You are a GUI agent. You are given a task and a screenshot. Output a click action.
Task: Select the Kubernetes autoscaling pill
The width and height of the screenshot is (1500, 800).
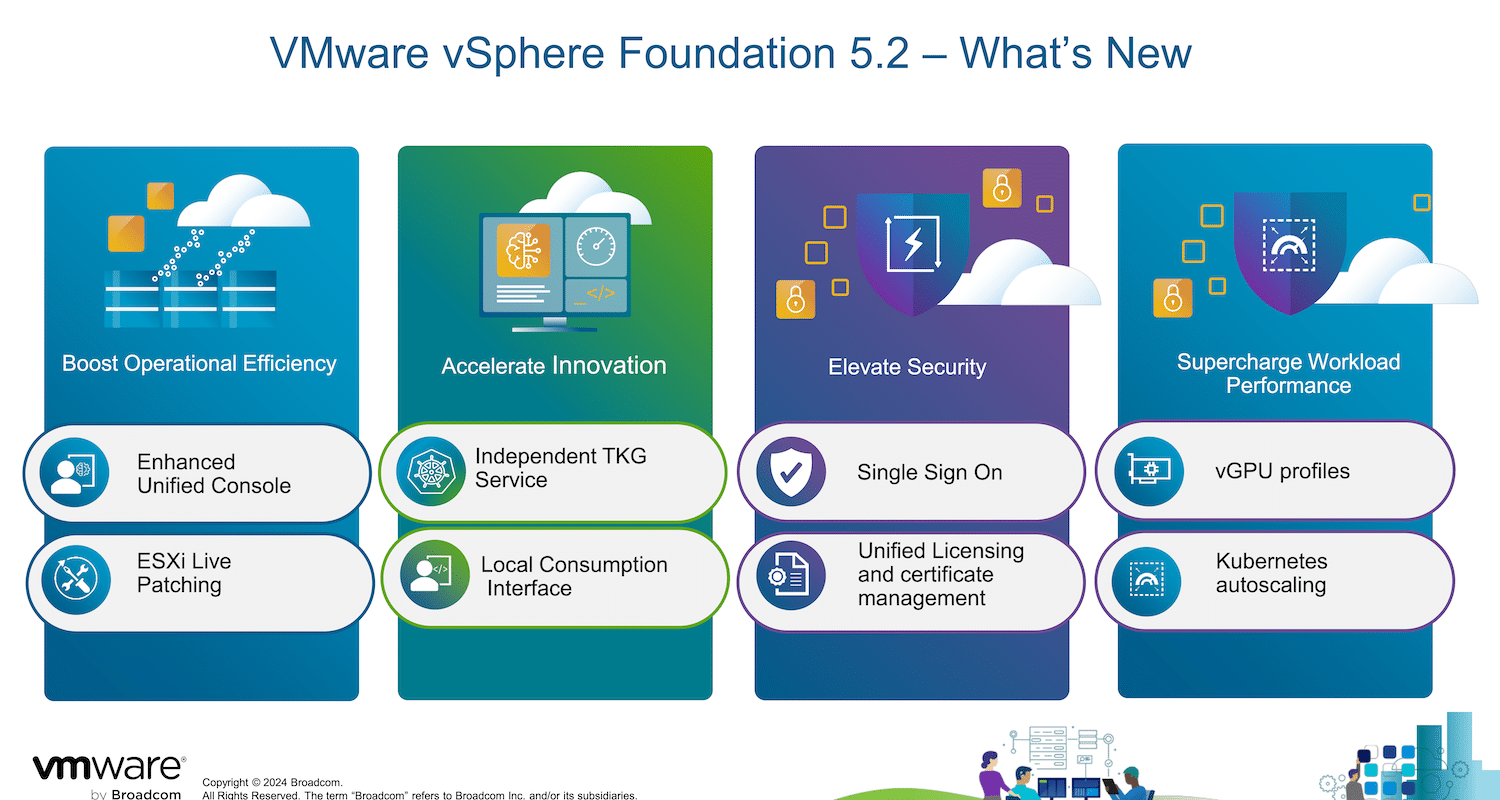[x=1275, y=581]
